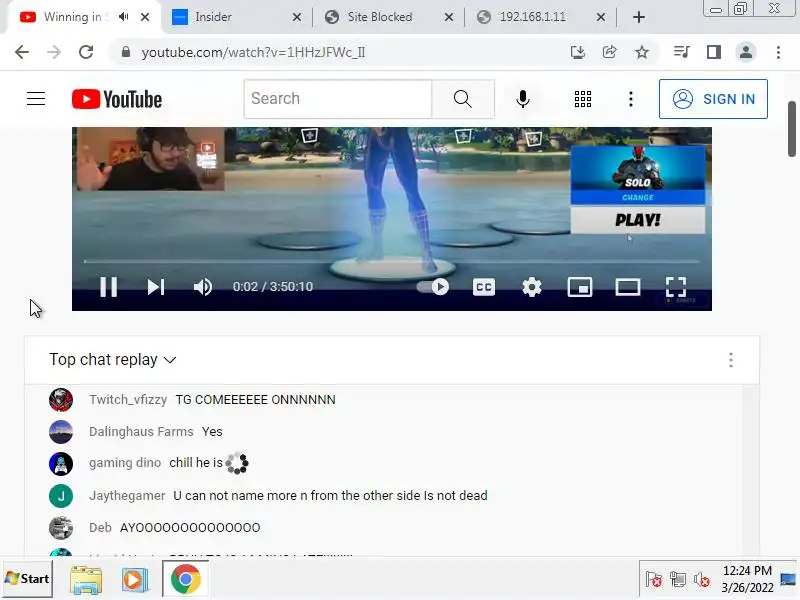Click Deb's chat message
This screenshot has height=600, width=800.
click(x=190, y=528)
